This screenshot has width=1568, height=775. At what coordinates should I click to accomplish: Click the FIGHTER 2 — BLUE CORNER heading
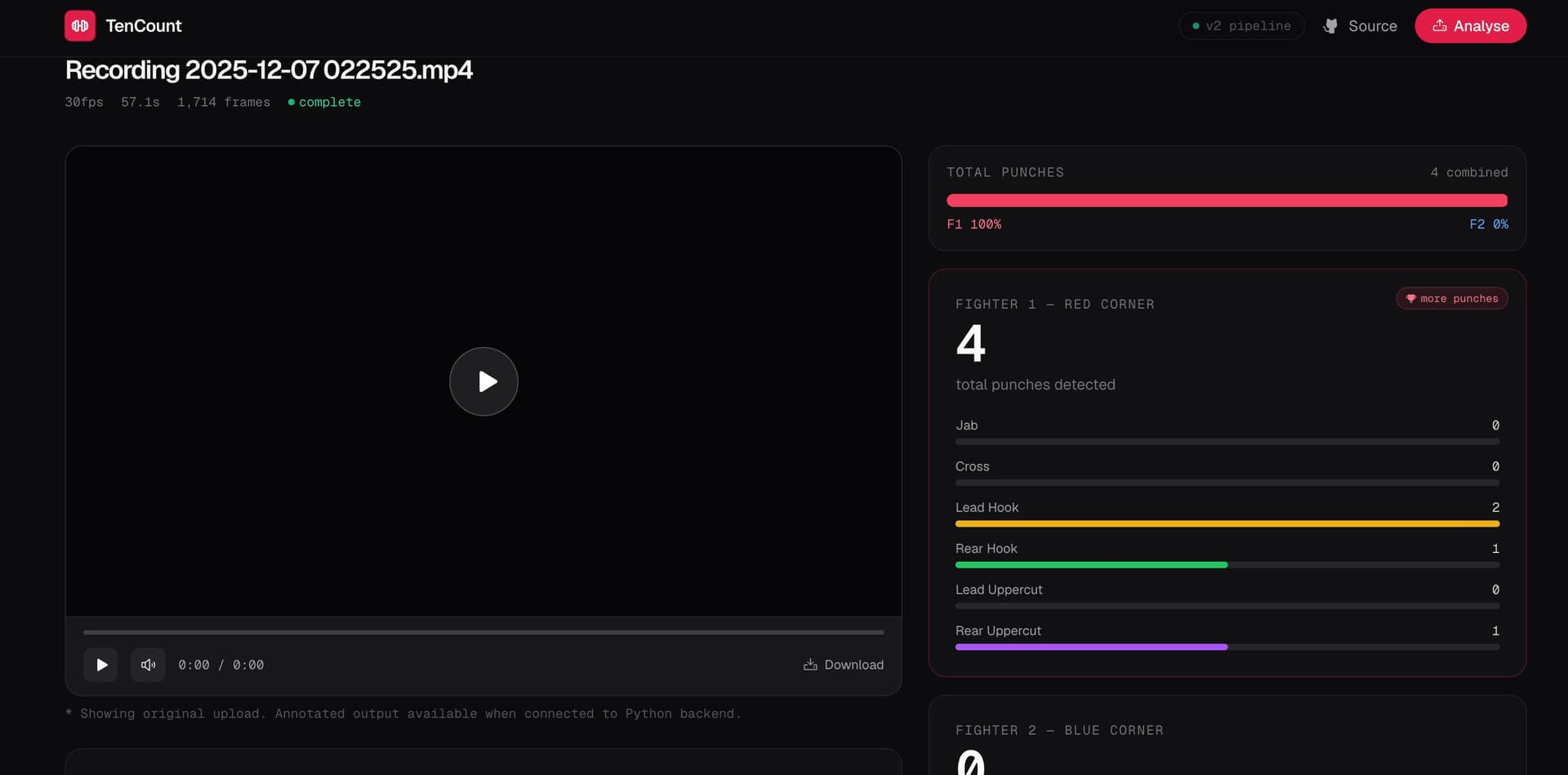click(1059, 730)
